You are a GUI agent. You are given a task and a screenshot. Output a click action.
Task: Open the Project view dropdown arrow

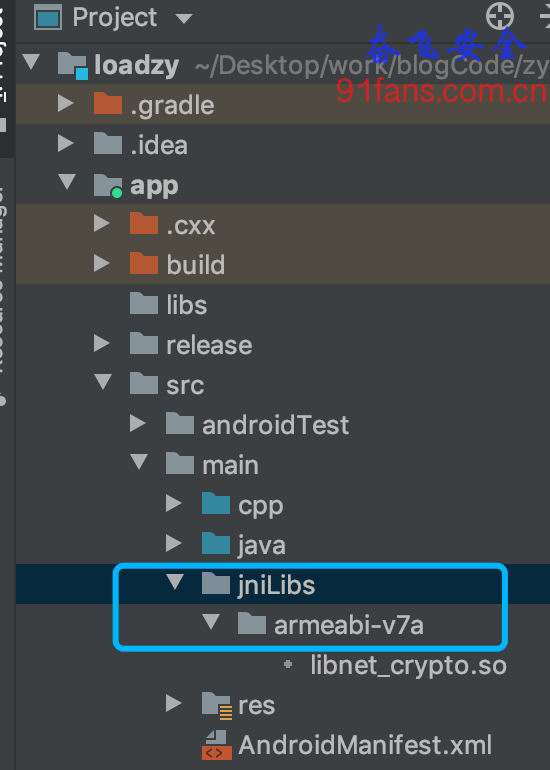click(x=184, y=19)
